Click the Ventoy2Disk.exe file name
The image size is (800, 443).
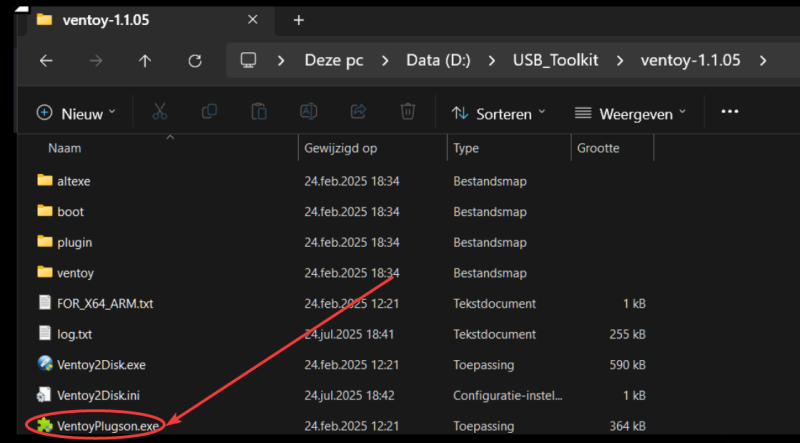[102, 365]
